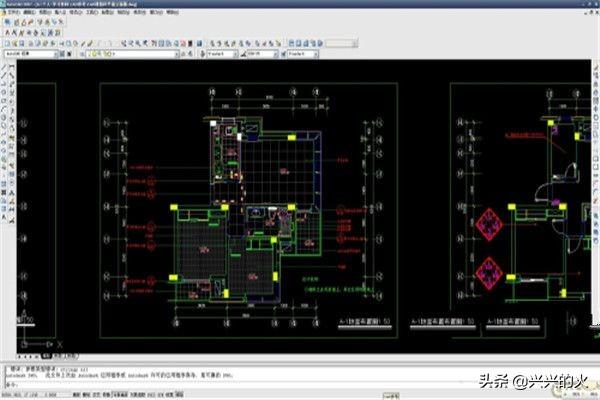This screenshot has width=600, height=400.
Task: Open the 文件 (File) menu
Action: coord(13,12)
